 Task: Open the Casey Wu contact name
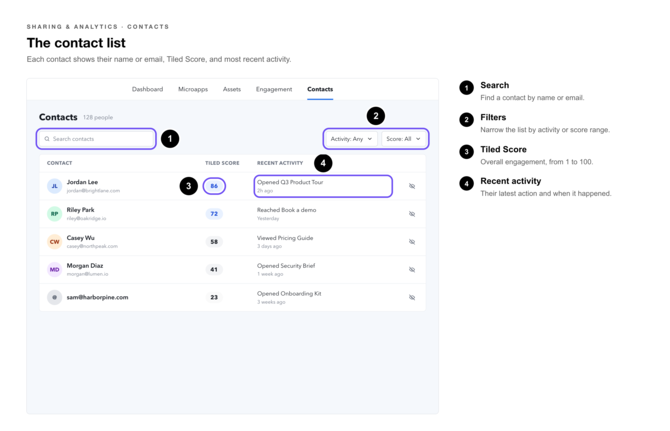point(80,237)
